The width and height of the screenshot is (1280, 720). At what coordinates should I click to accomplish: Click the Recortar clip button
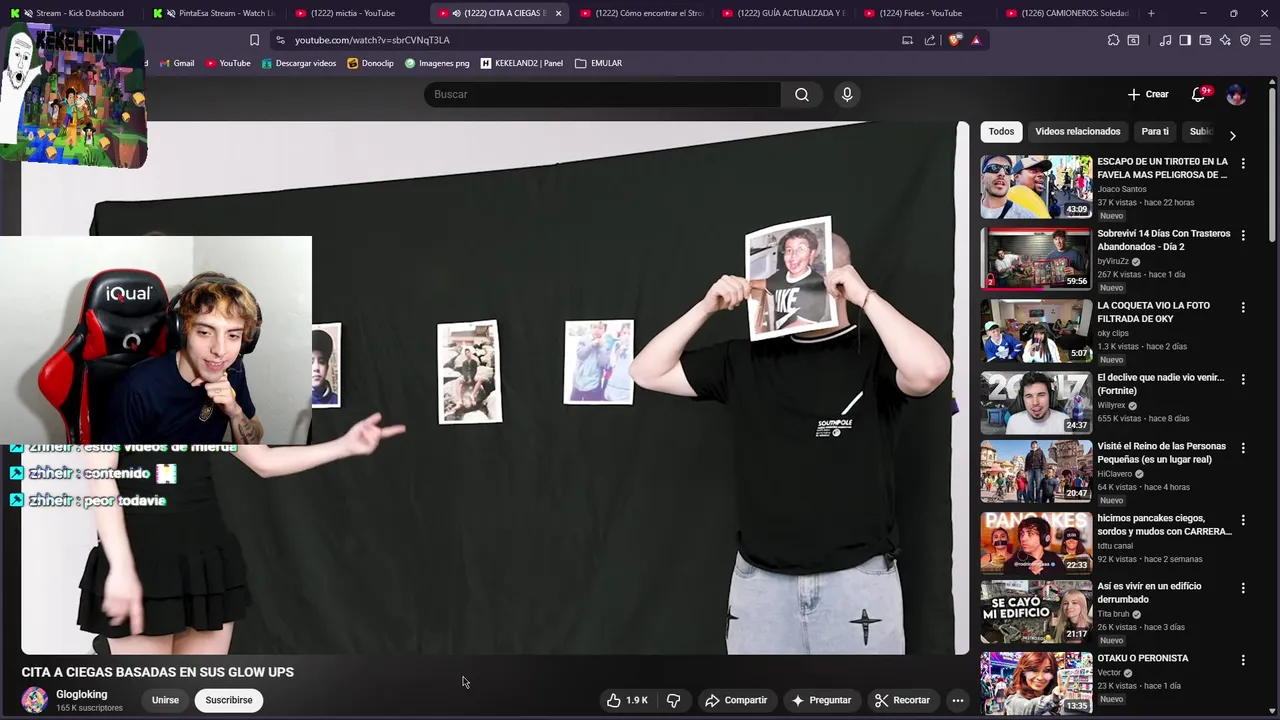902,700
